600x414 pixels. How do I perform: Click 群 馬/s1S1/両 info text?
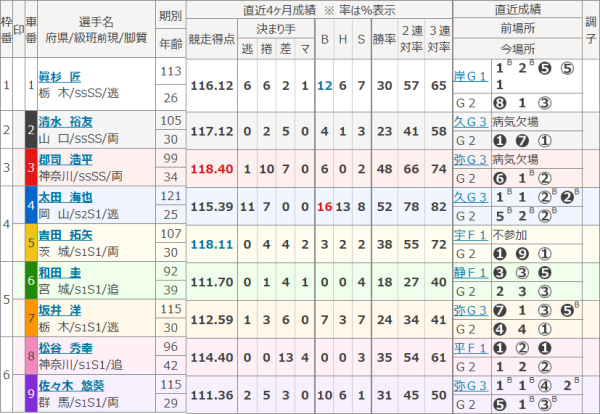(79, 403)
